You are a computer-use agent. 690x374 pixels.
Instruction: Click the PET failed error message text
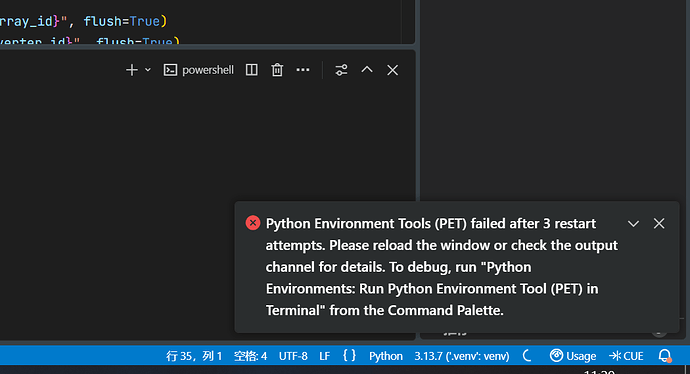click(442, 267)
